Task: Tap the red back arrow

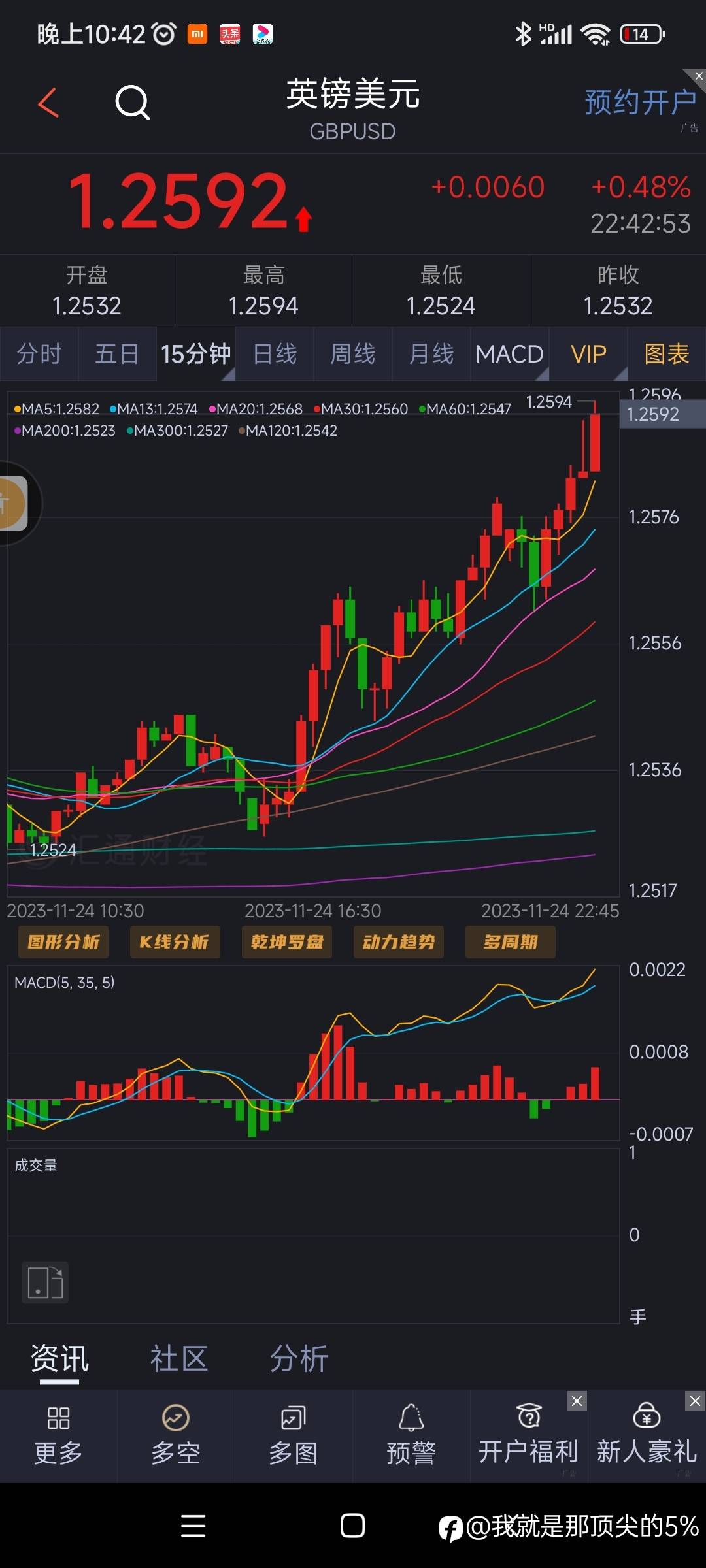Action: click(48, 103)
